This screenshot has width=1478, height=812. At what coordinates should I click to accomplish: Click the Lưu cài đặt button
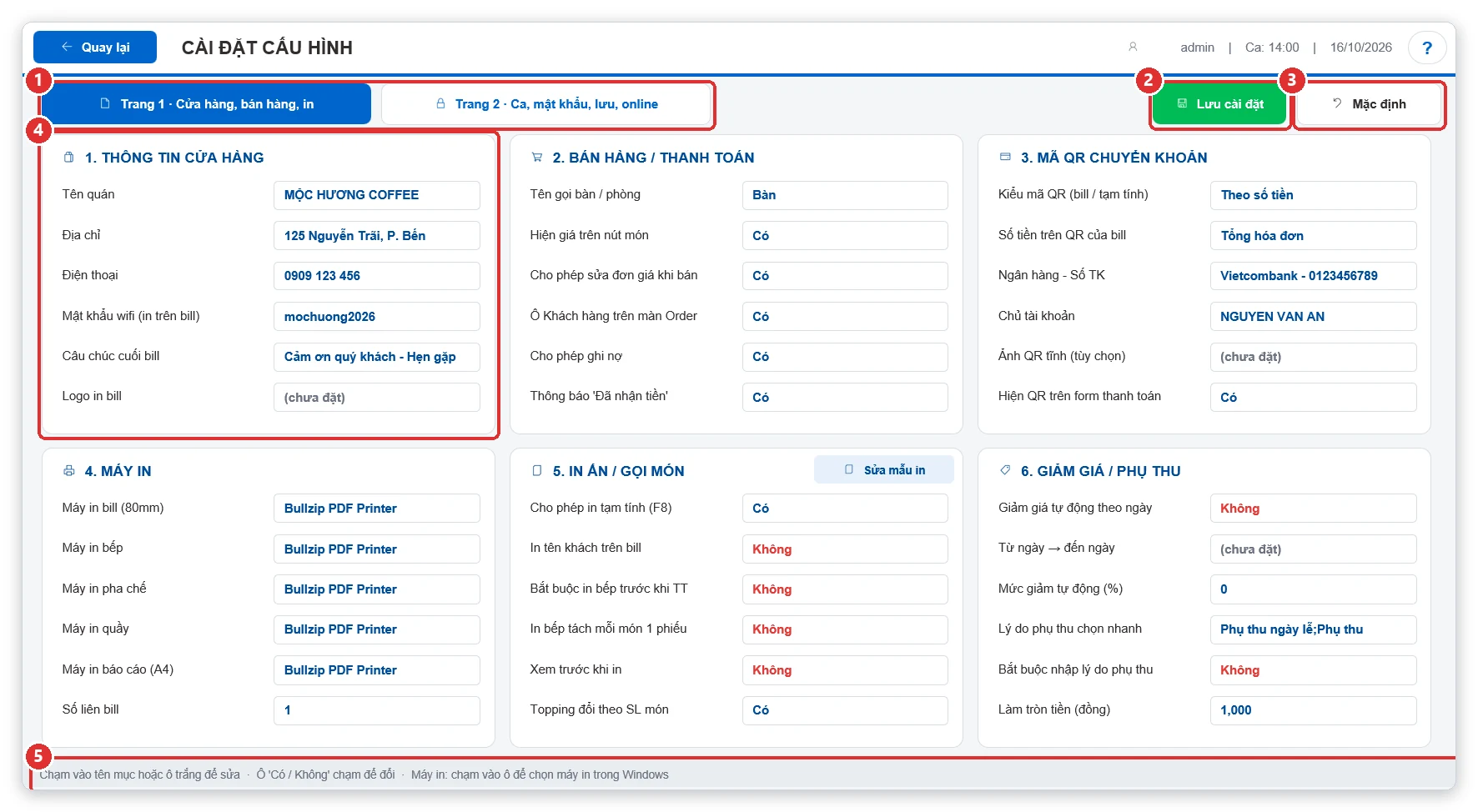(x=1219, y=104)
